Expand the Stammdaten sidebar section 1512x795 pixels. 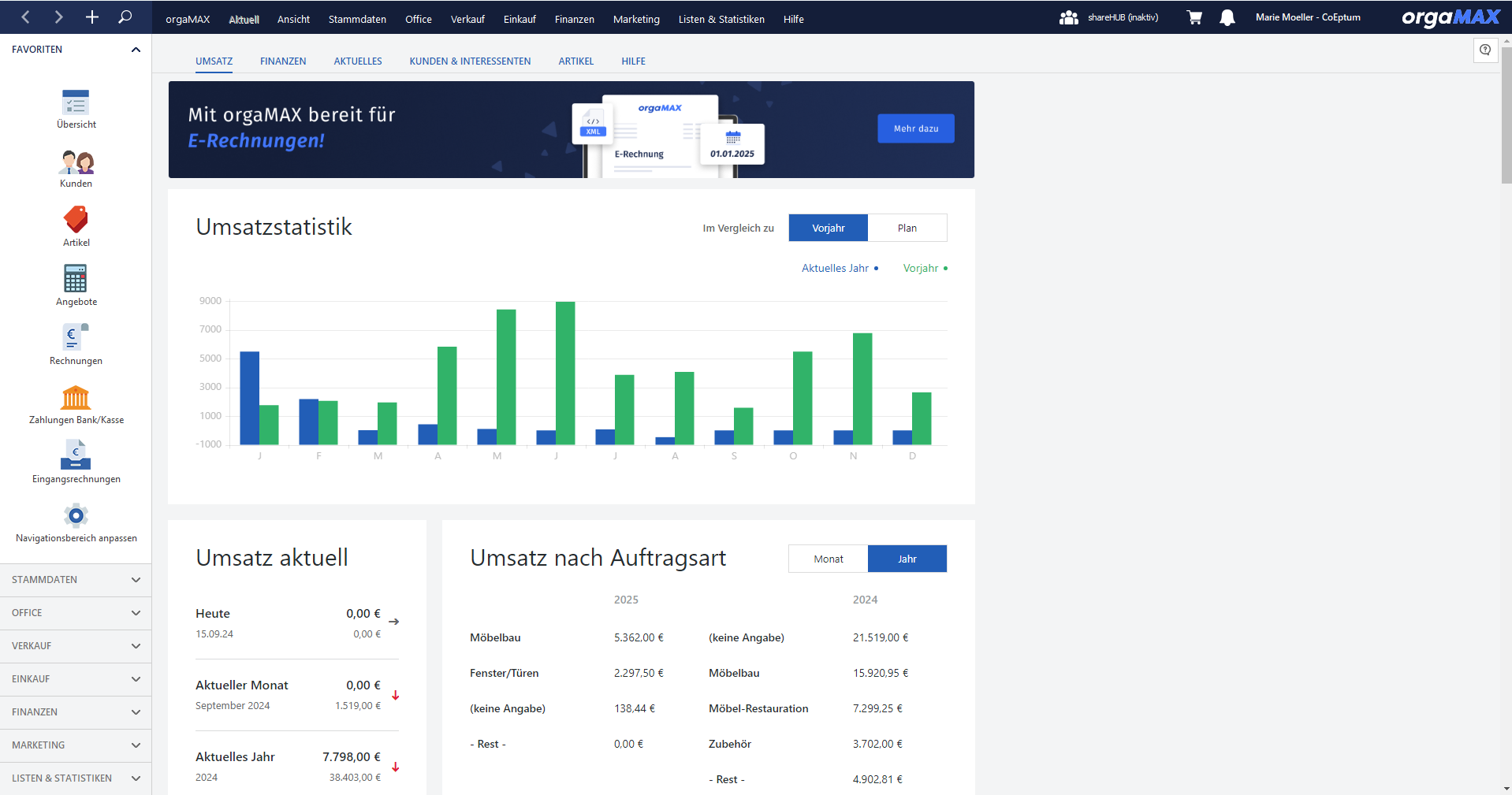(76, 580)
